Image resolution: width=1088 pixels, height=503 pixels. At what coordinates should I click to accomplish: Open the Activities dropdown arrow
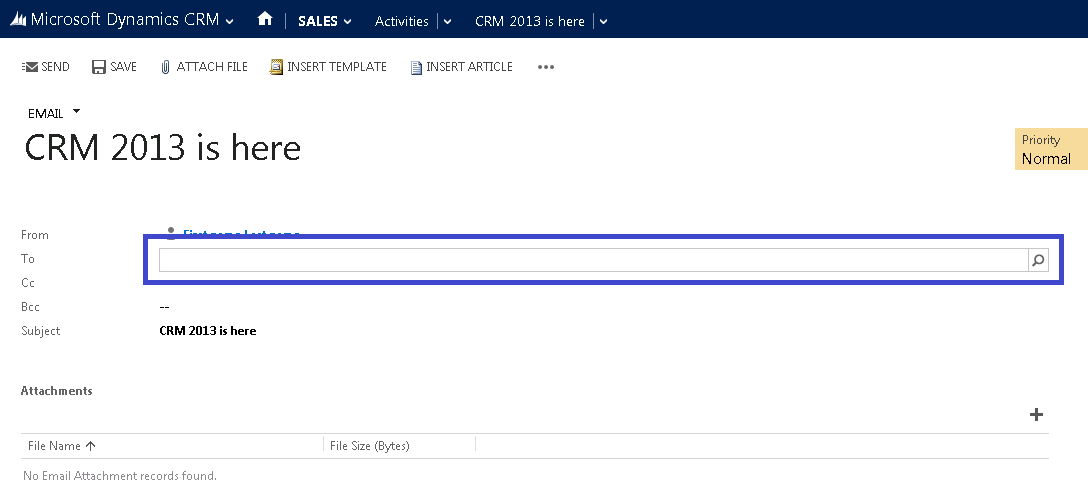447,21
